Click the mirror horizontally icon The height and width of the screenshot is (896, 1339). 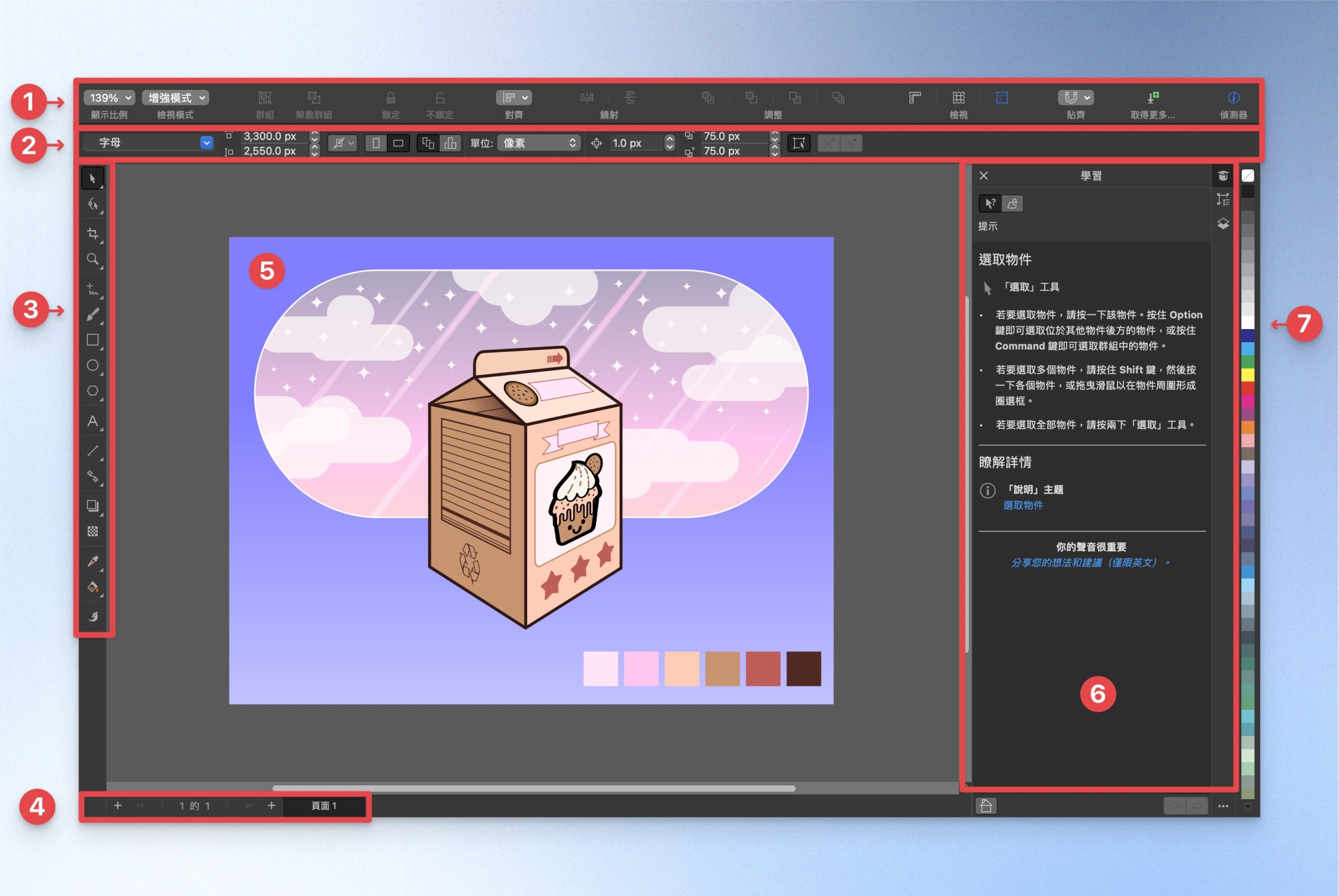[x=587, y=98]
